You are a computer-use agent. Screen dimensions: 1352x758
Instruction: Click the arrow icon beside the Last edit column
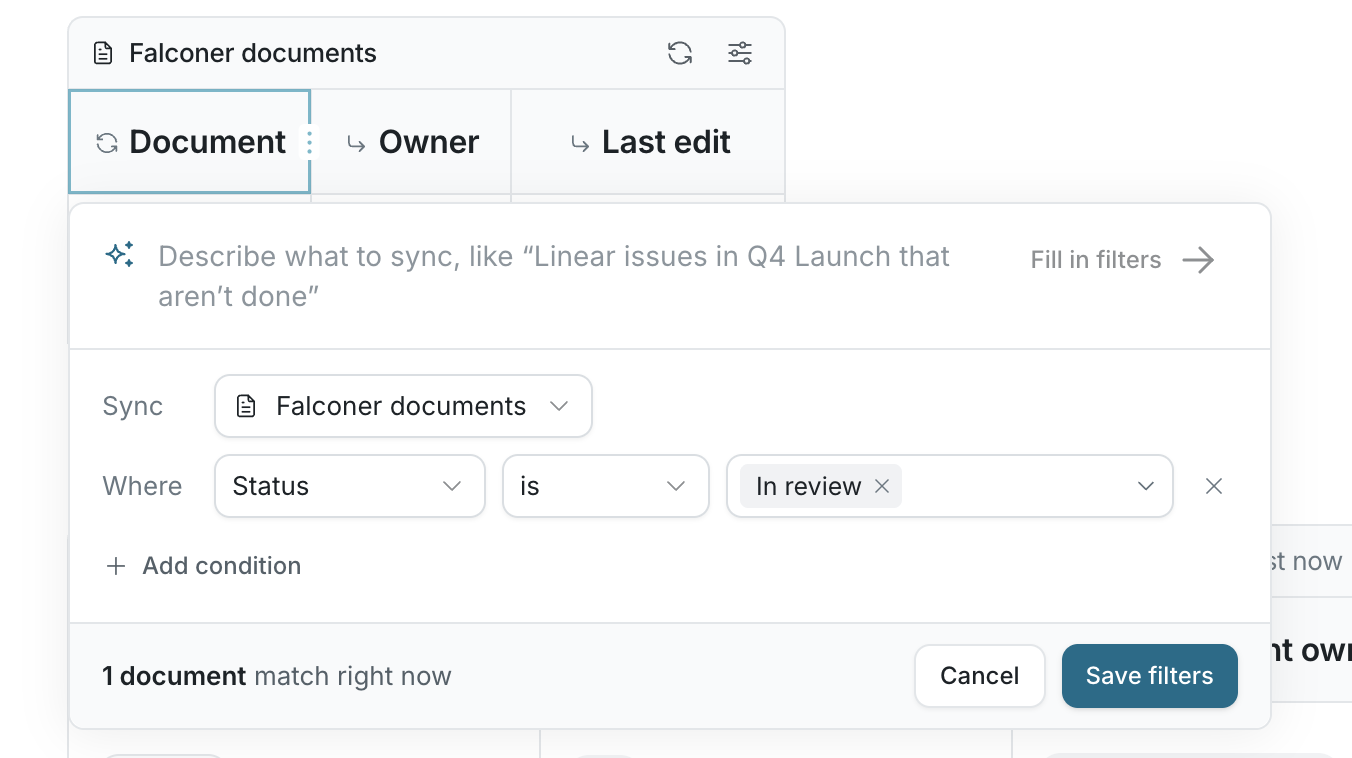pyautogui.click(x=580, y=144)
